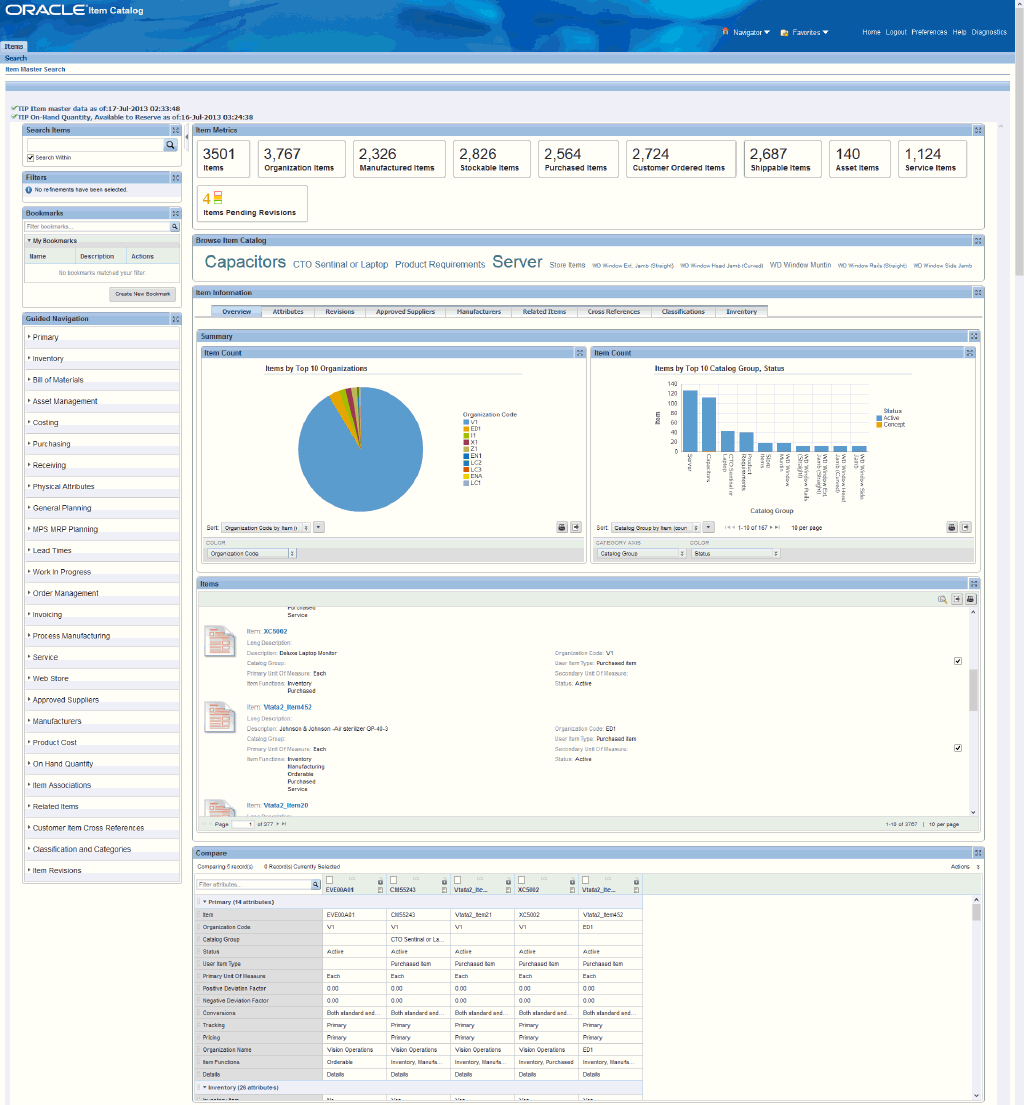
Task: Lock the CM55243 compare column
Action: pyautogui.click(x=444, y=882)
